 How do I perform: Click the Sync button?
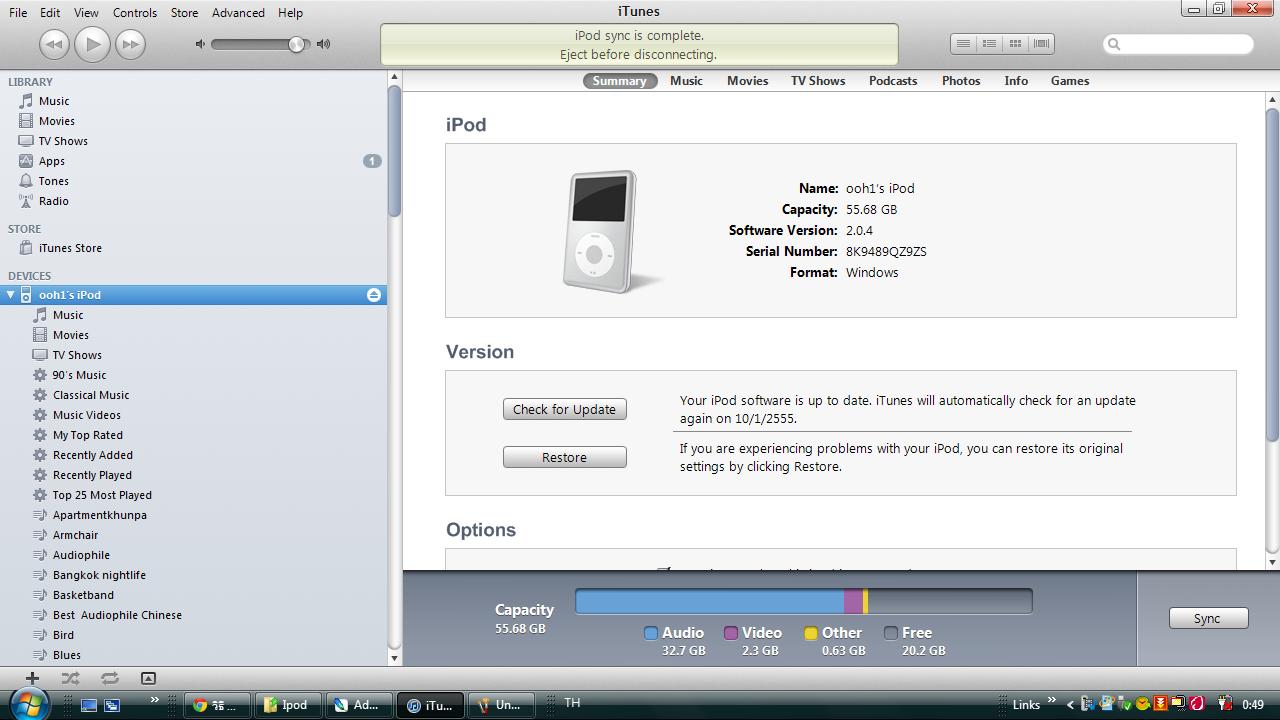[x=1207, y=618]
